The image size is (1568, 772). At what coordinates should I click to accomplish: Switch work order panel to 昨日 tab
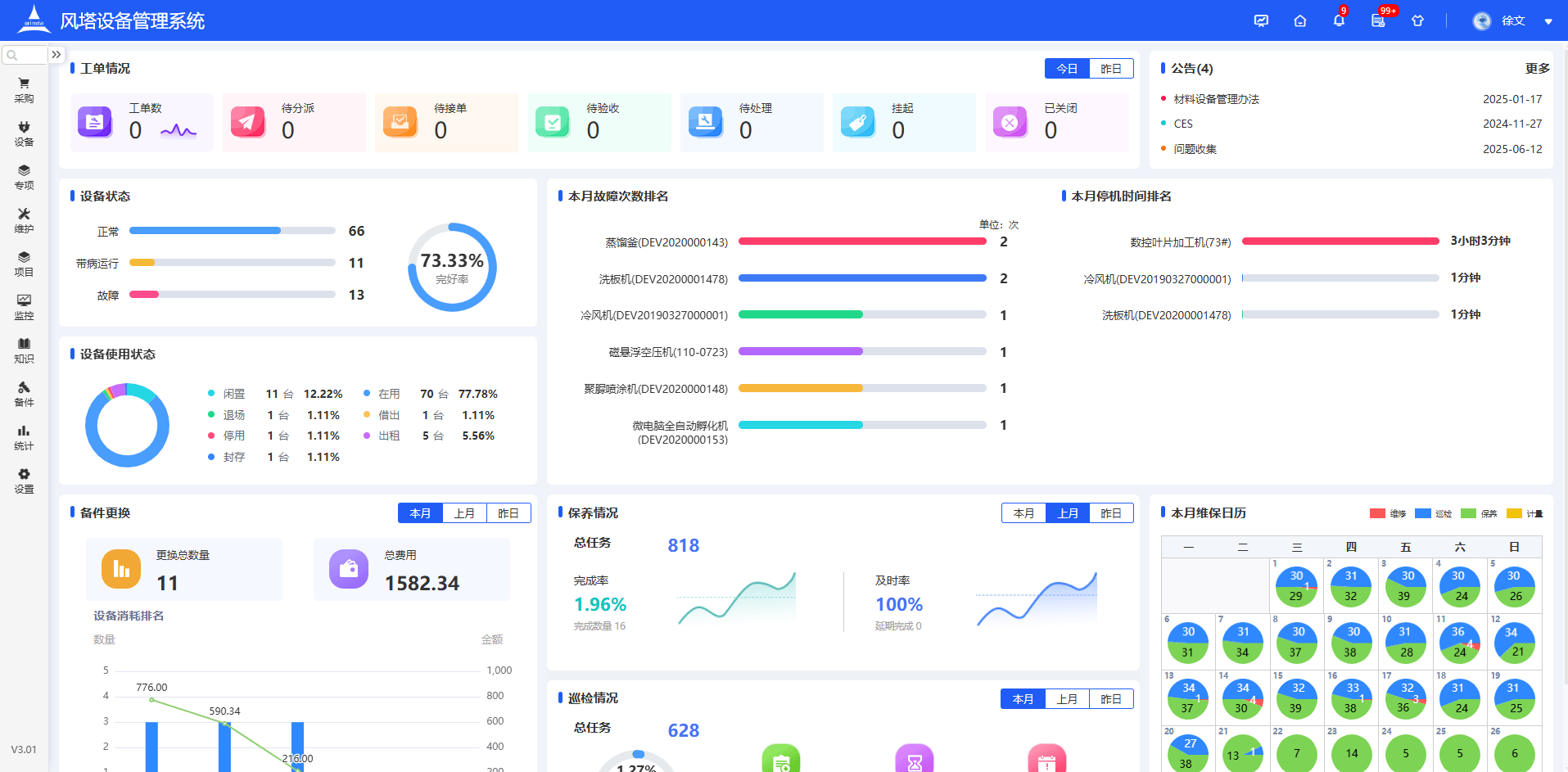1110,69
